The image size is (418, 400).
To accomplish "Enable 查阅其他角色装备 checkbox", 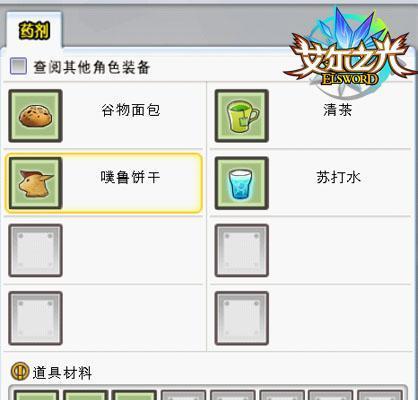I will tap(18, 66).
